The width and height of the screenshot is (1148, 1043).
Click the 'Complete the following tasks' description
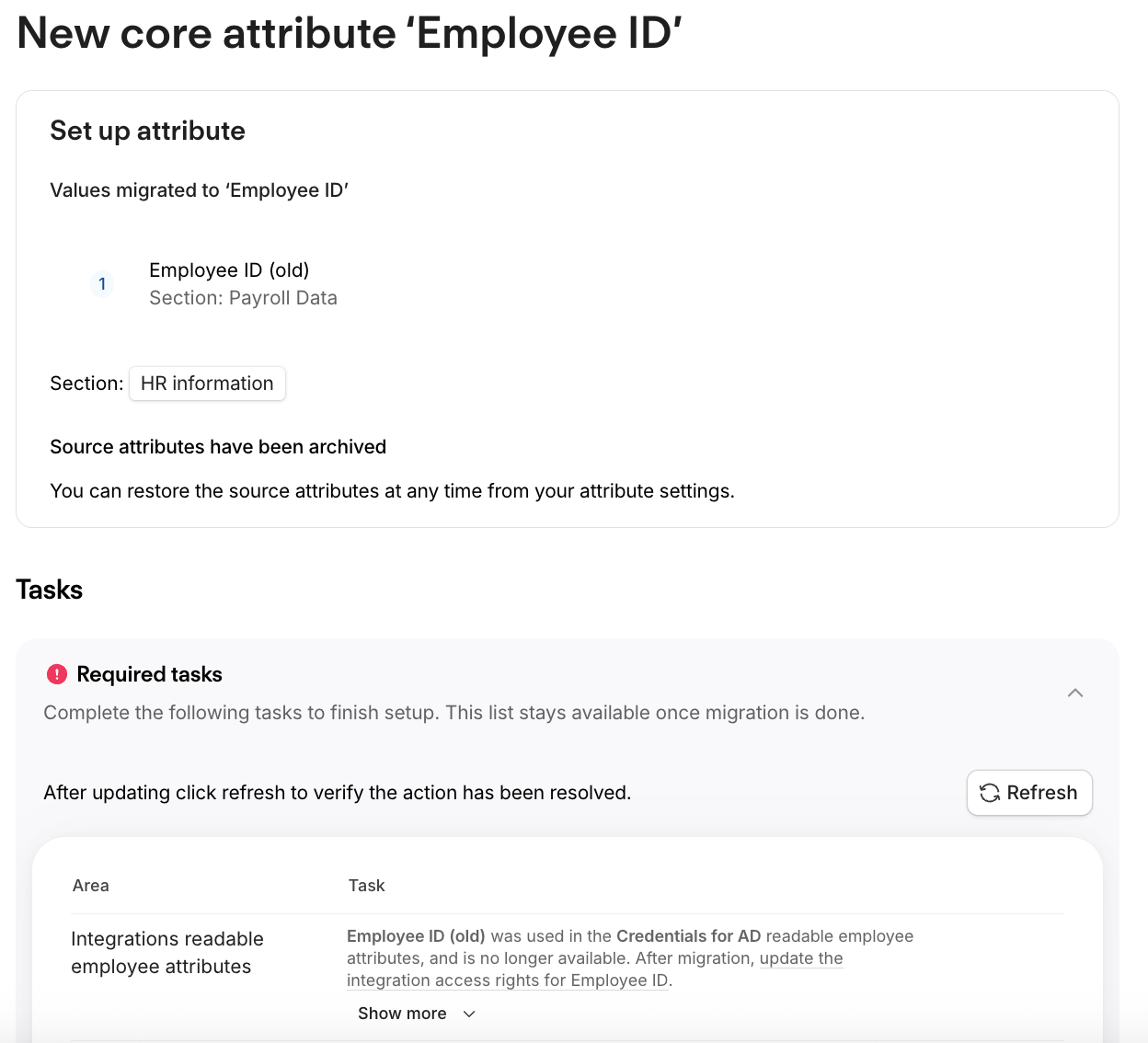(454, 713)
